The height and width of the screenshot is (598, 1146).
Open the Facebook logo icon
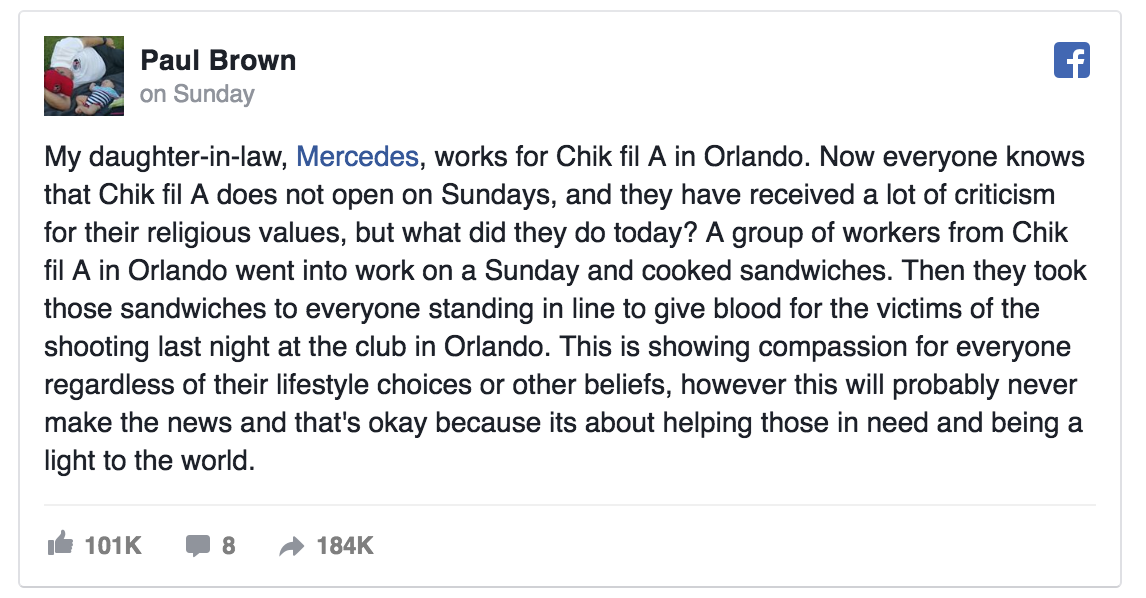[x=1071, y=60]
